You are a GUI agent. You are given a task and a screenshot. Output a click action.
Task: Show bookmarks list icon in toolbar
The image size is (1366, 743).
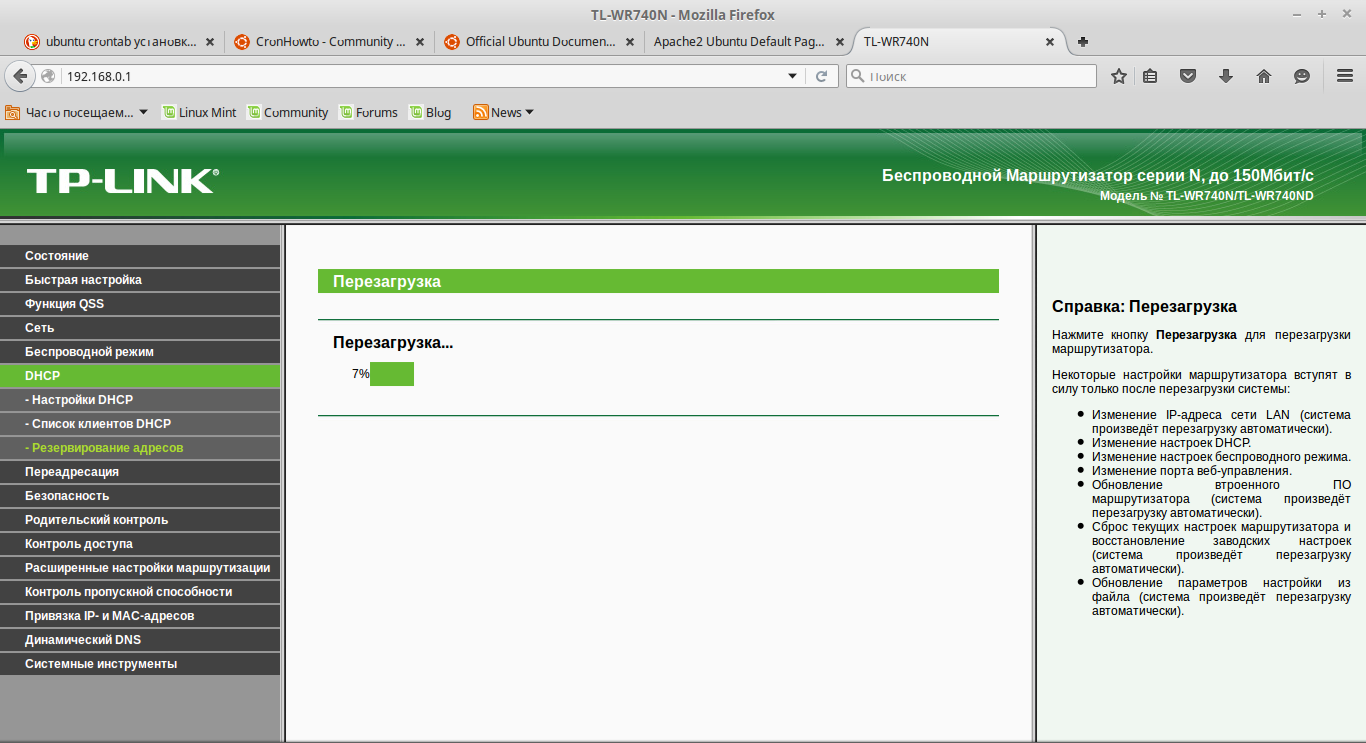1151,76
